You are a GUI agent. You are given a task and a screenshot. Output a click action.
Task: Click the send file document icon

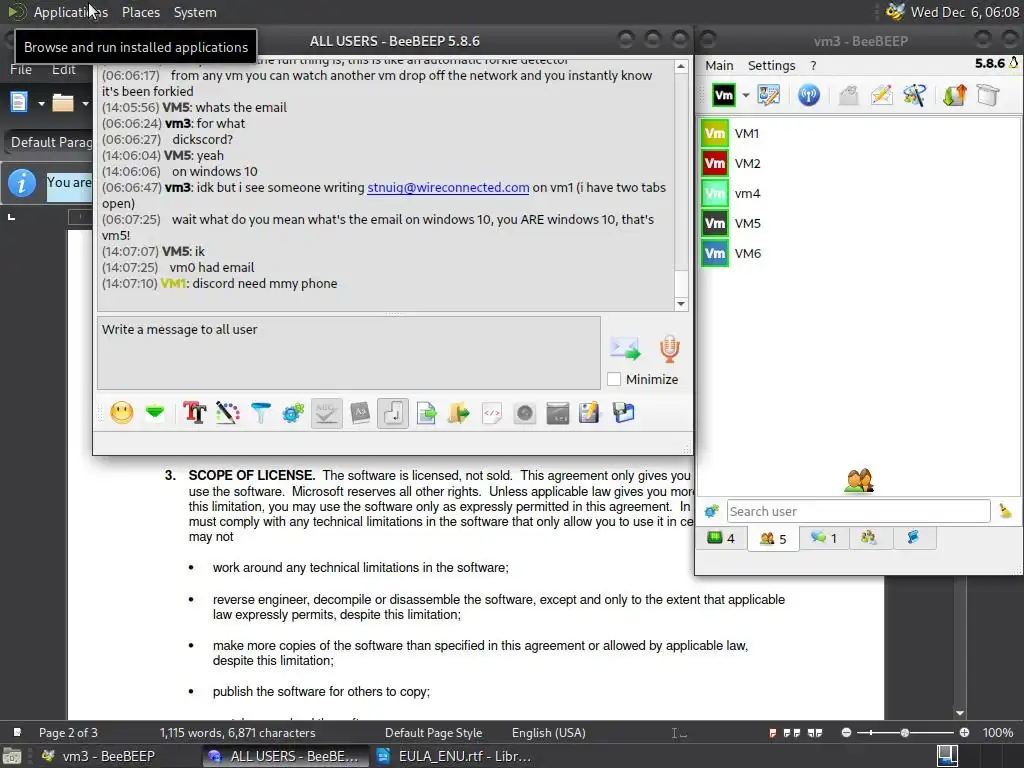(x=426, y=413)
